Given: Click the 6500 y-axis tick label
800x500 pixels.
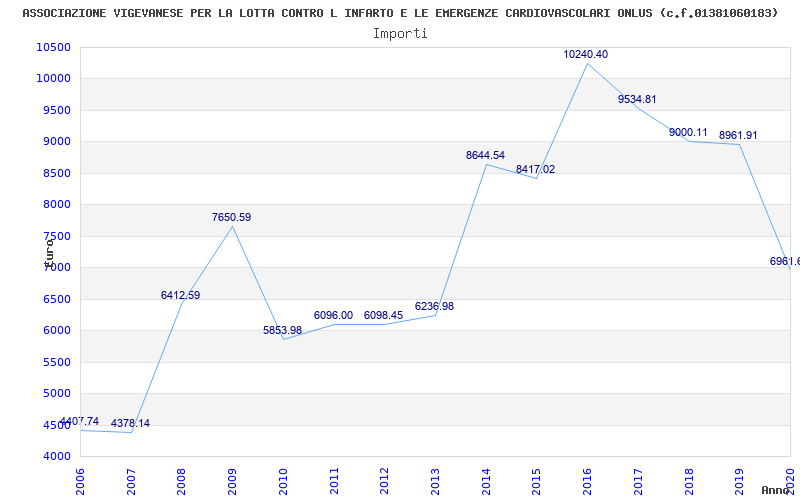Looking at the screenshot, I should (56, 299).
